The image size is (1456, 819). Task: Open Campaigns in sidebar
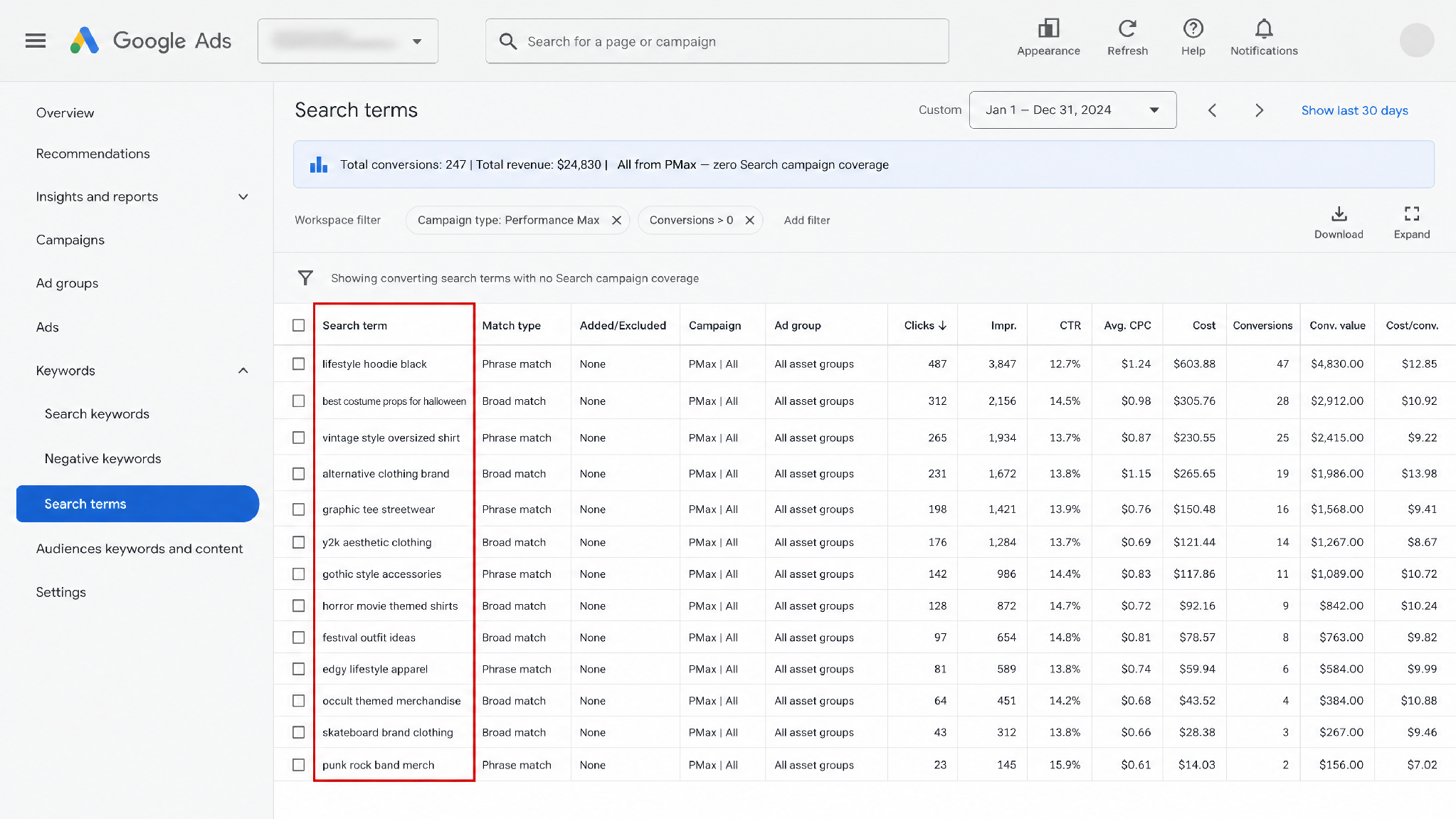pyautogui.click(x=70, y=240)
